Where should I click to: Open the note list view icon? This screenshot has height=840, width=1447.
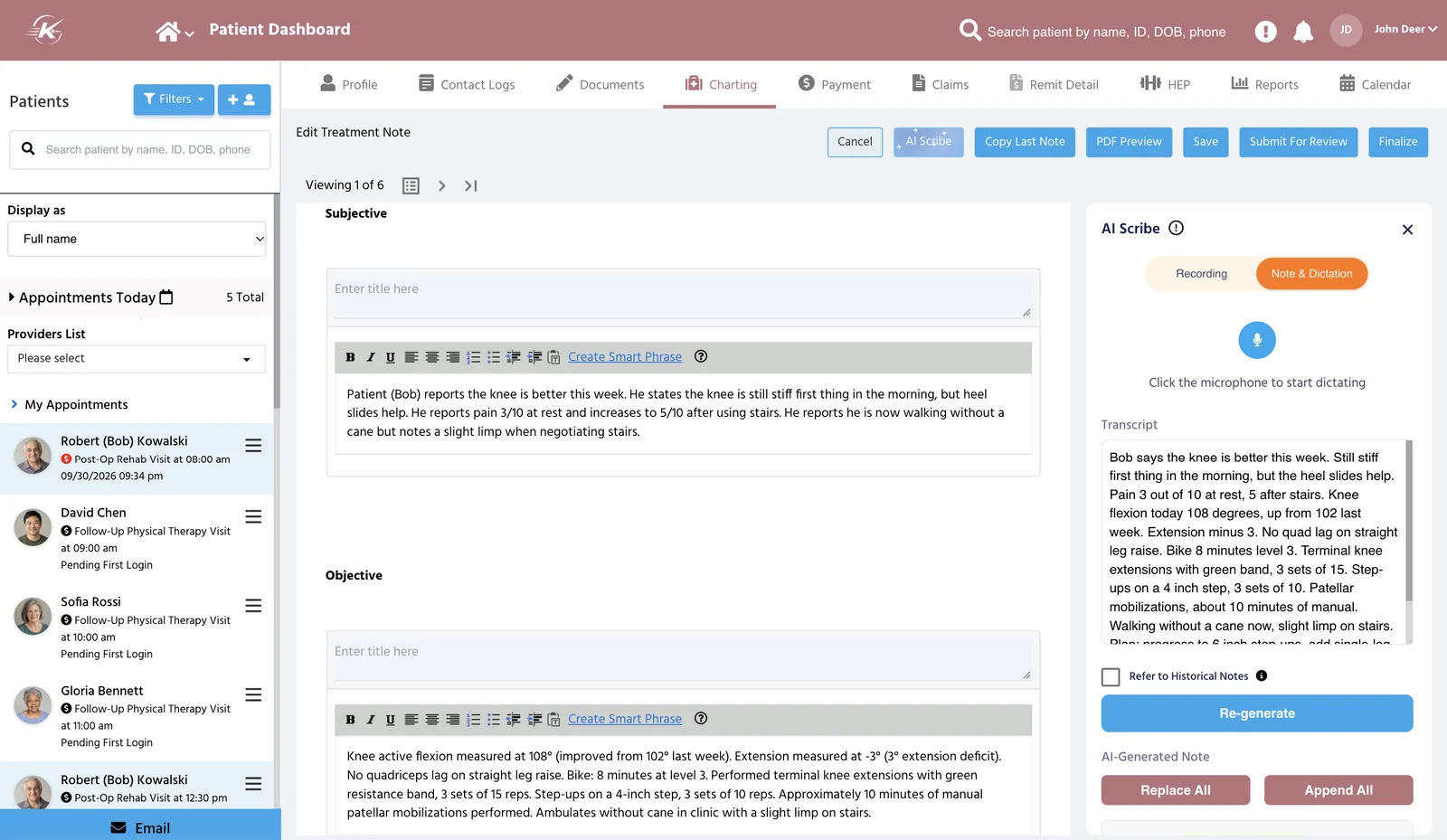pos(411,185)
